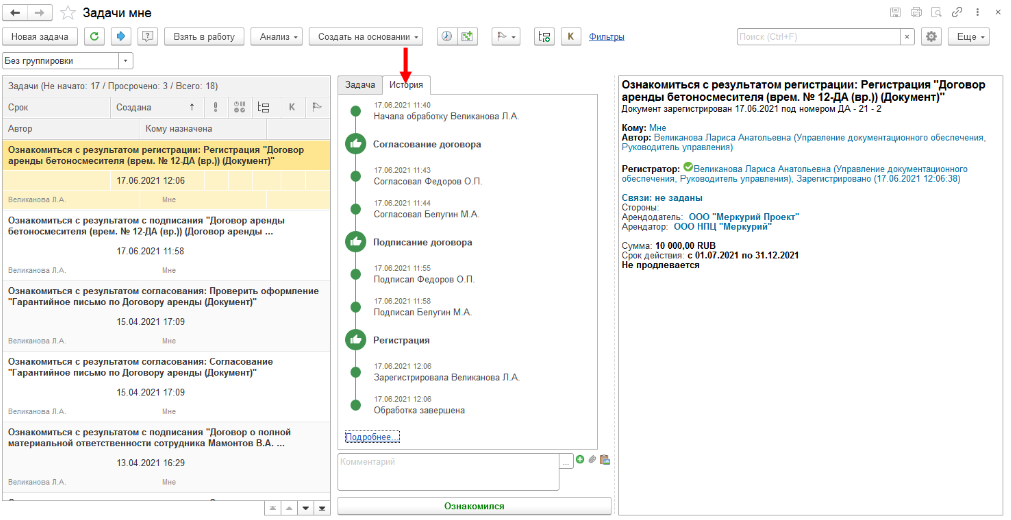The height and width of the screenshot is (520, 1011).
Task: Click the tree-structure toolbar icon with green mark
Action: 545,37
